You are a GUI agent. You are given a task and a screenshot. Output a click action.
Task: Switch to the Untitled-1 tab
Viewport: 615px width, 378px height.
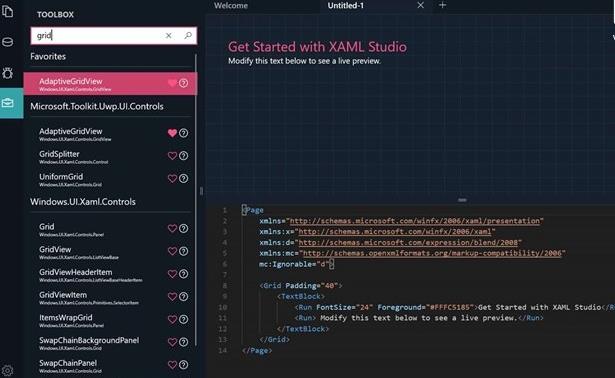tap(346, 5)
